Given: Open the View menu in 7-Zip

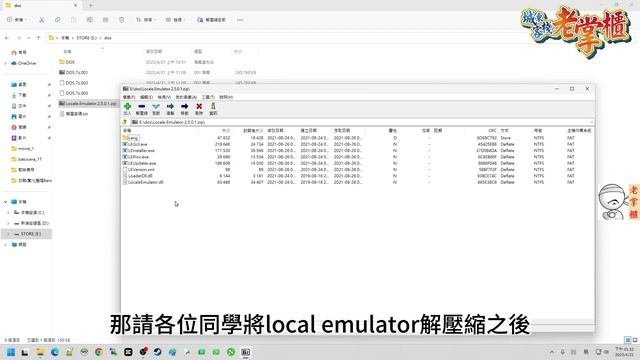Looking at the screenshot, I should tap(164, 97).
